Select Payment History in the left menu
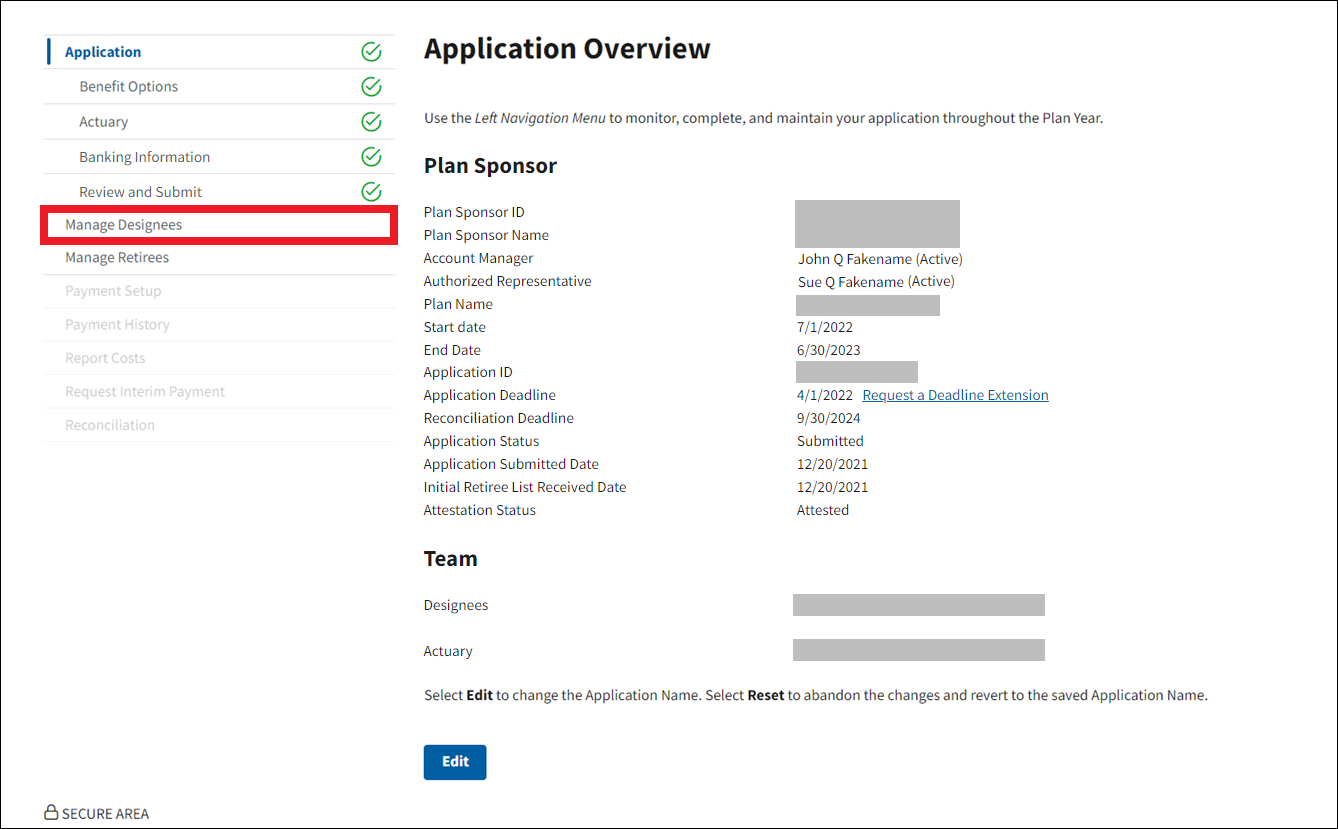1338x829 pixels. pyautogui.click(x=117, y=325)
